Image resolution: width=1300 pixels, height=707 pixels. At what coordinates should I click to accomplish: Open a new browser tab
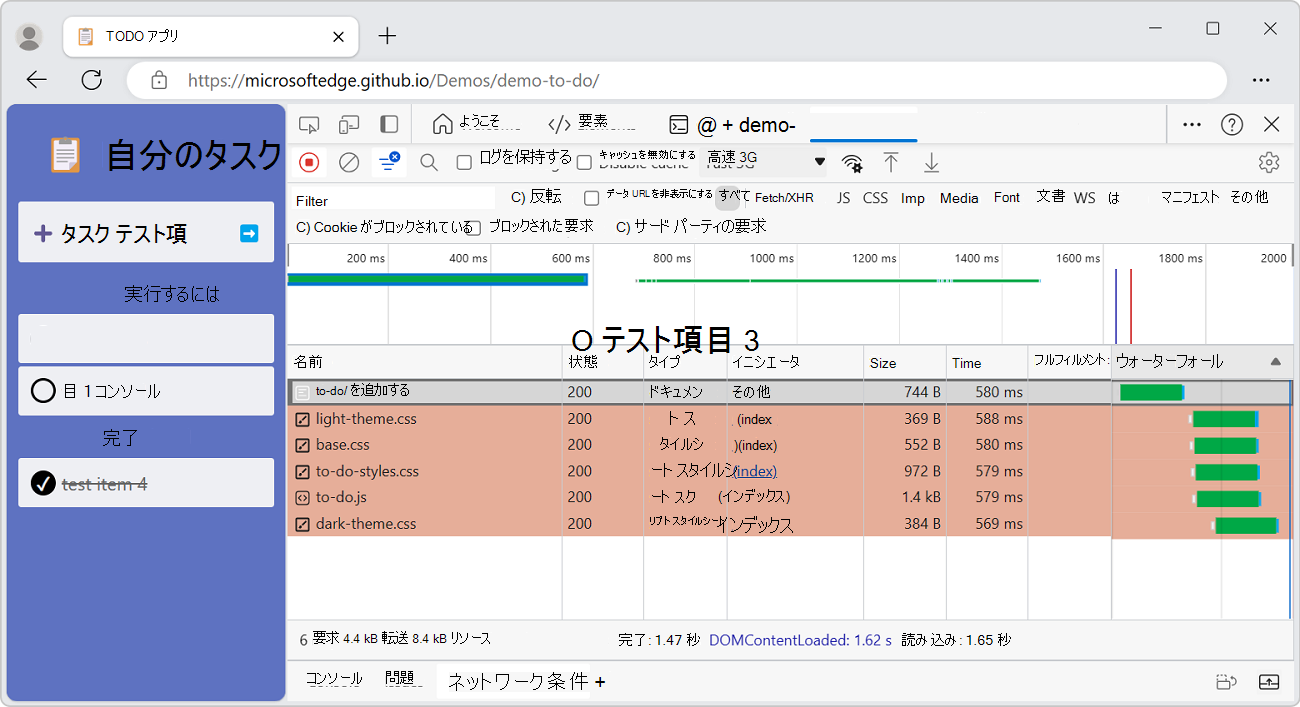[387, 36]
